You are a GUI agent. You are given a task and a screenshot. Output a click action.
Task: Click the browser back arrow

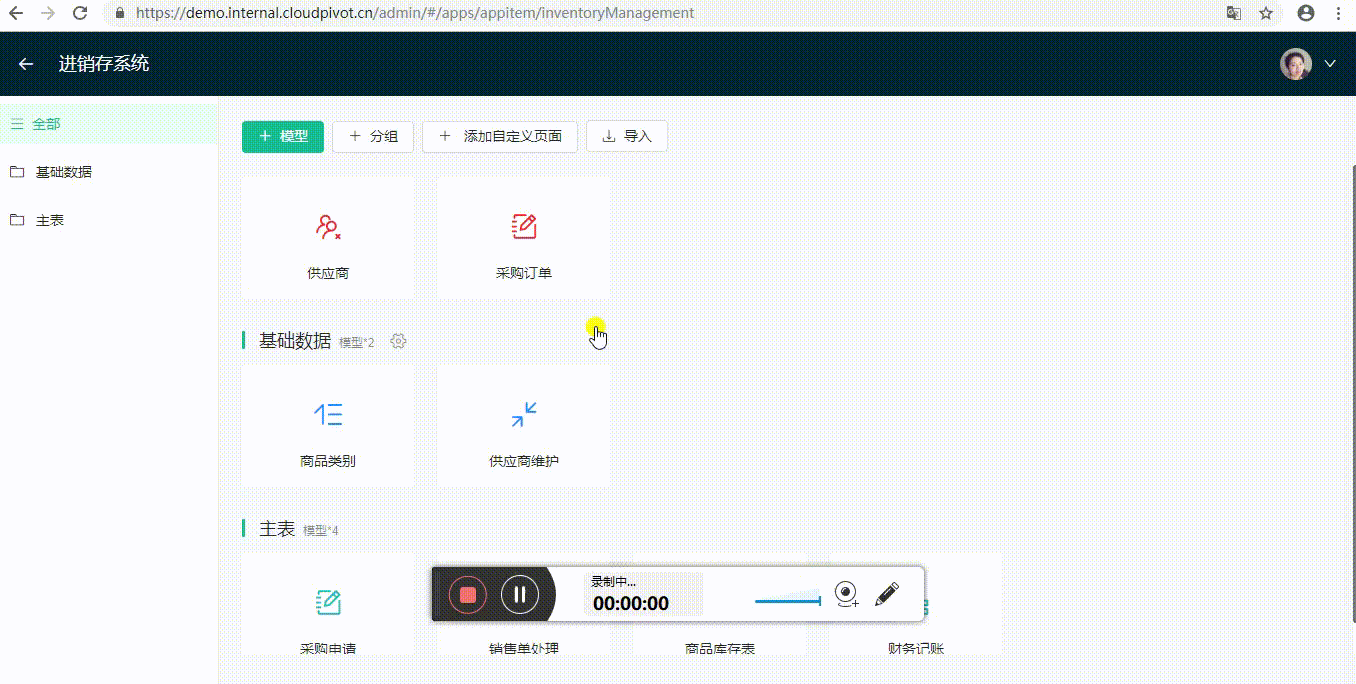tap(16, 14)
